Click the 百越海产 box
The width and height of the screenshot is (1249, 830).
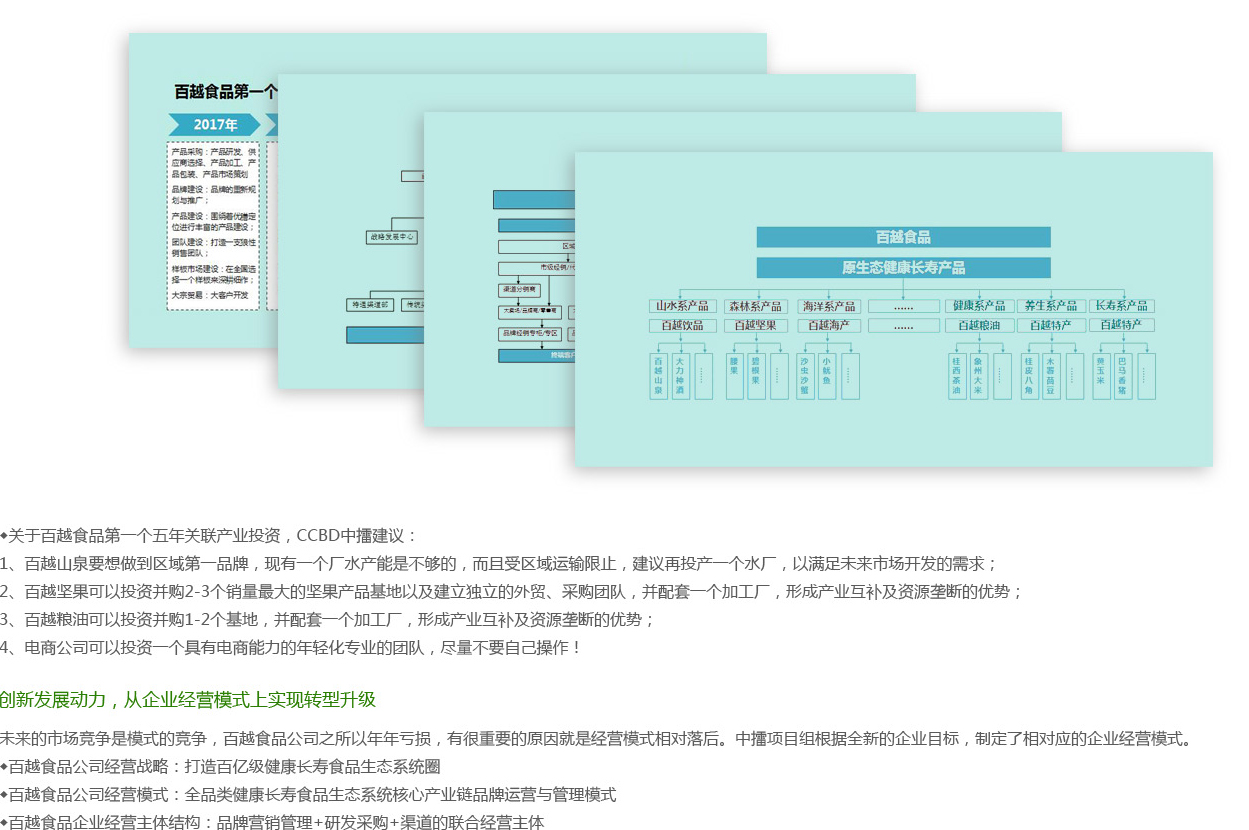pos(829,325)
